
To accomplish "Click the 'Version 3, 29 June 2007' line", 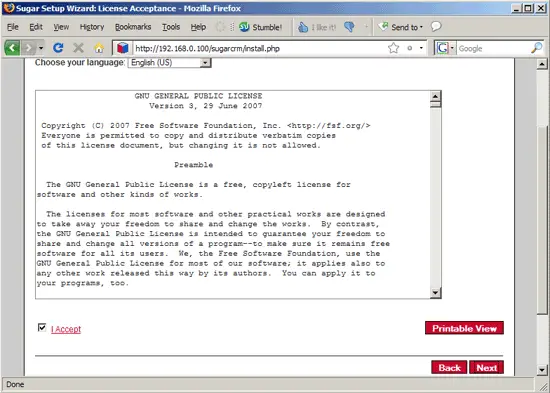I will click(206, 106).
